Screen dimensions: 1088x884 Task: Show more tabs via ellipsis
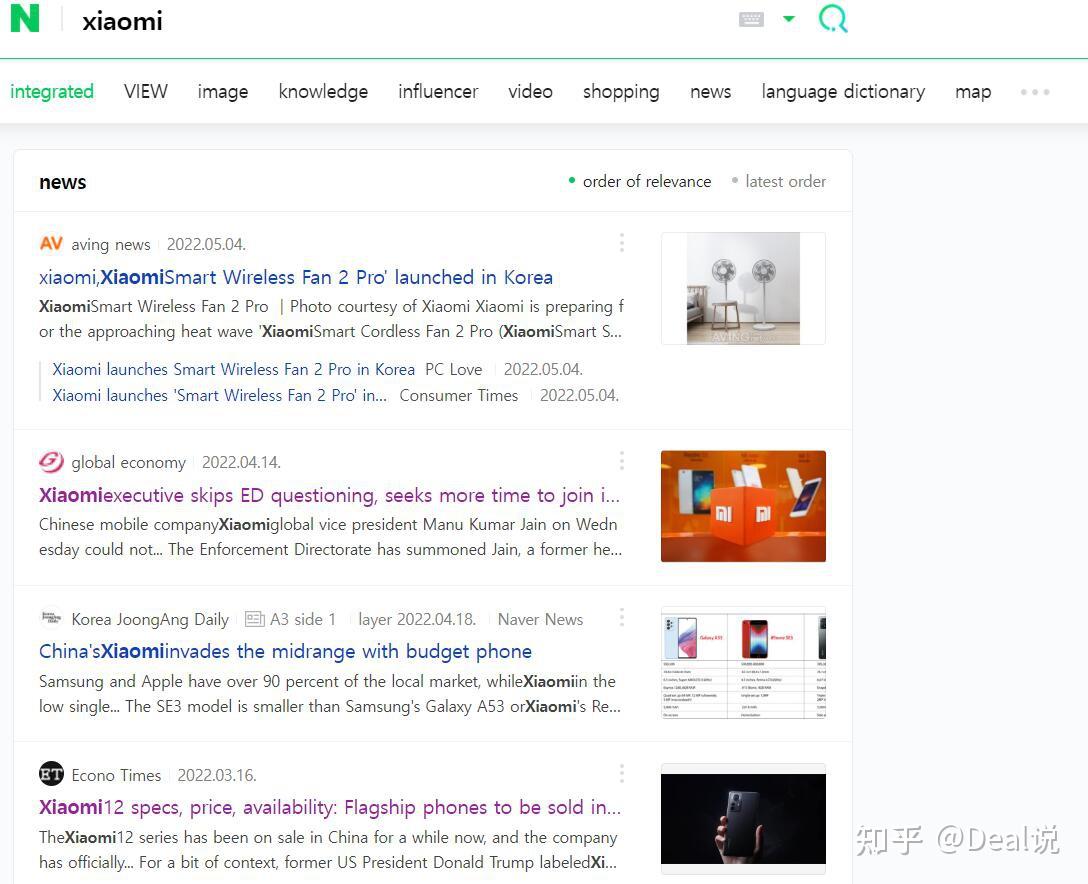click(x=1035, y=92)
